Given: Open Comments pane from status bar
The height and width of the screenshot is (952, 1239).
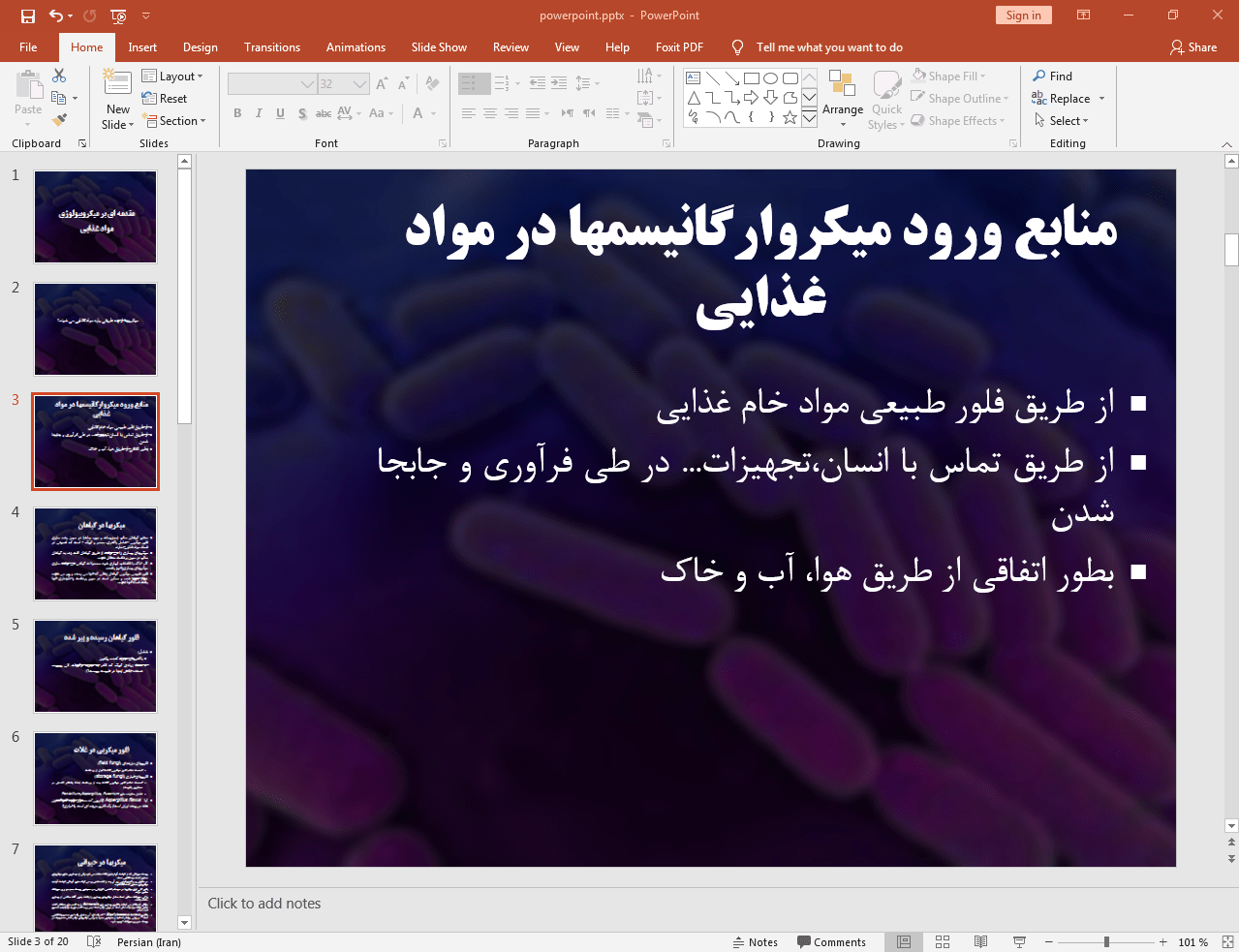Looking at the screenshot, I should click(831, 942).
